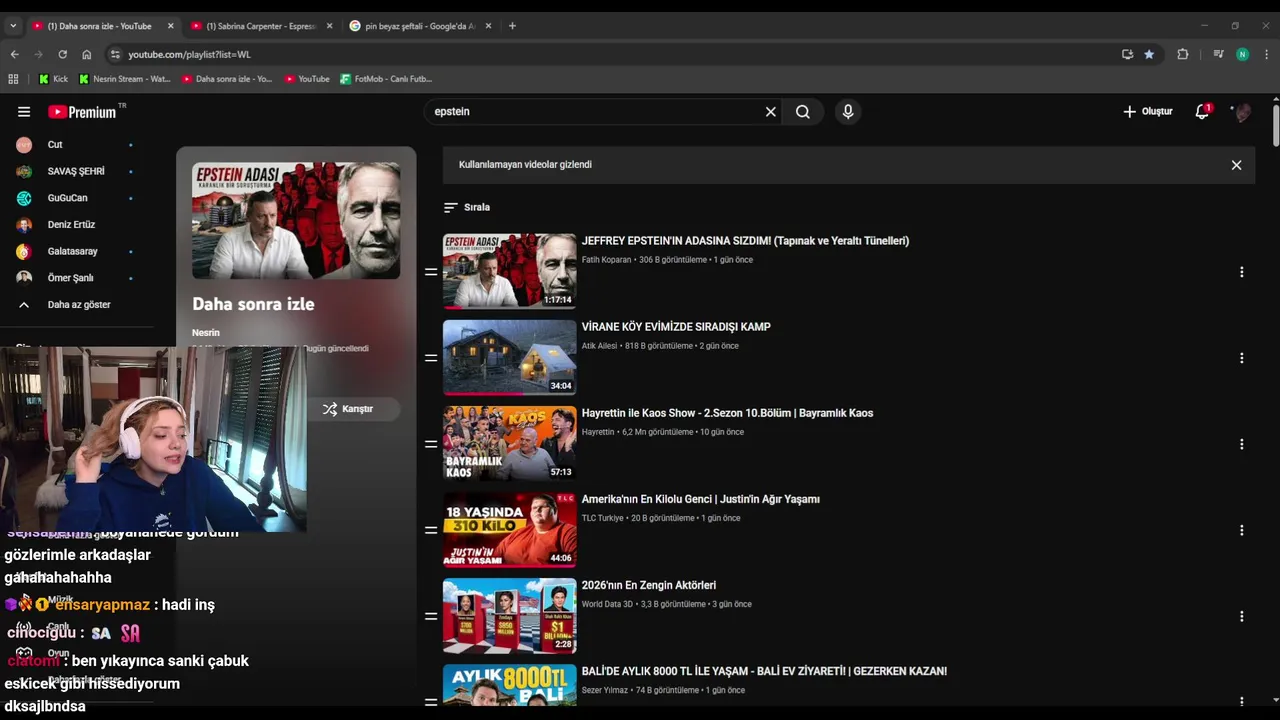Go back in browser history
Viewport: 1280px width, 720px height.
14,54
